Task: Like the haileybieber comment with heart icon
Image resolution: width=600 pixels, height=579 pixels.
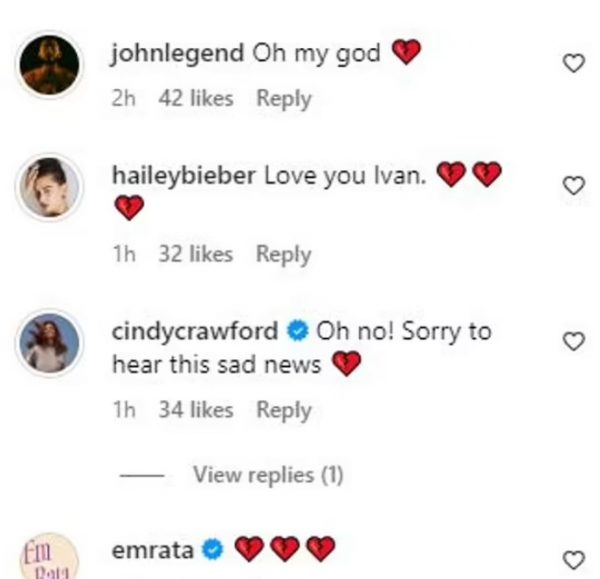Action: tap(573, 186)
